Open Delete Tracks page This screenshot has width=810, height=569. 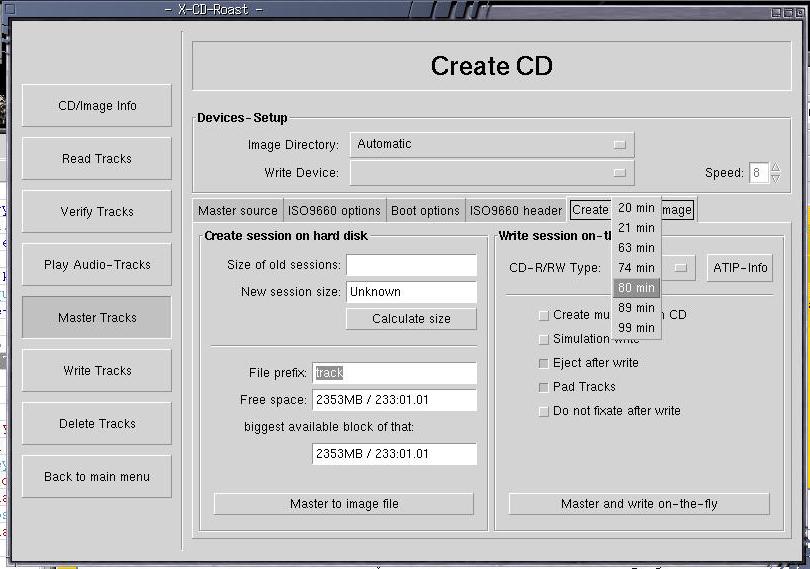[97, 424]
